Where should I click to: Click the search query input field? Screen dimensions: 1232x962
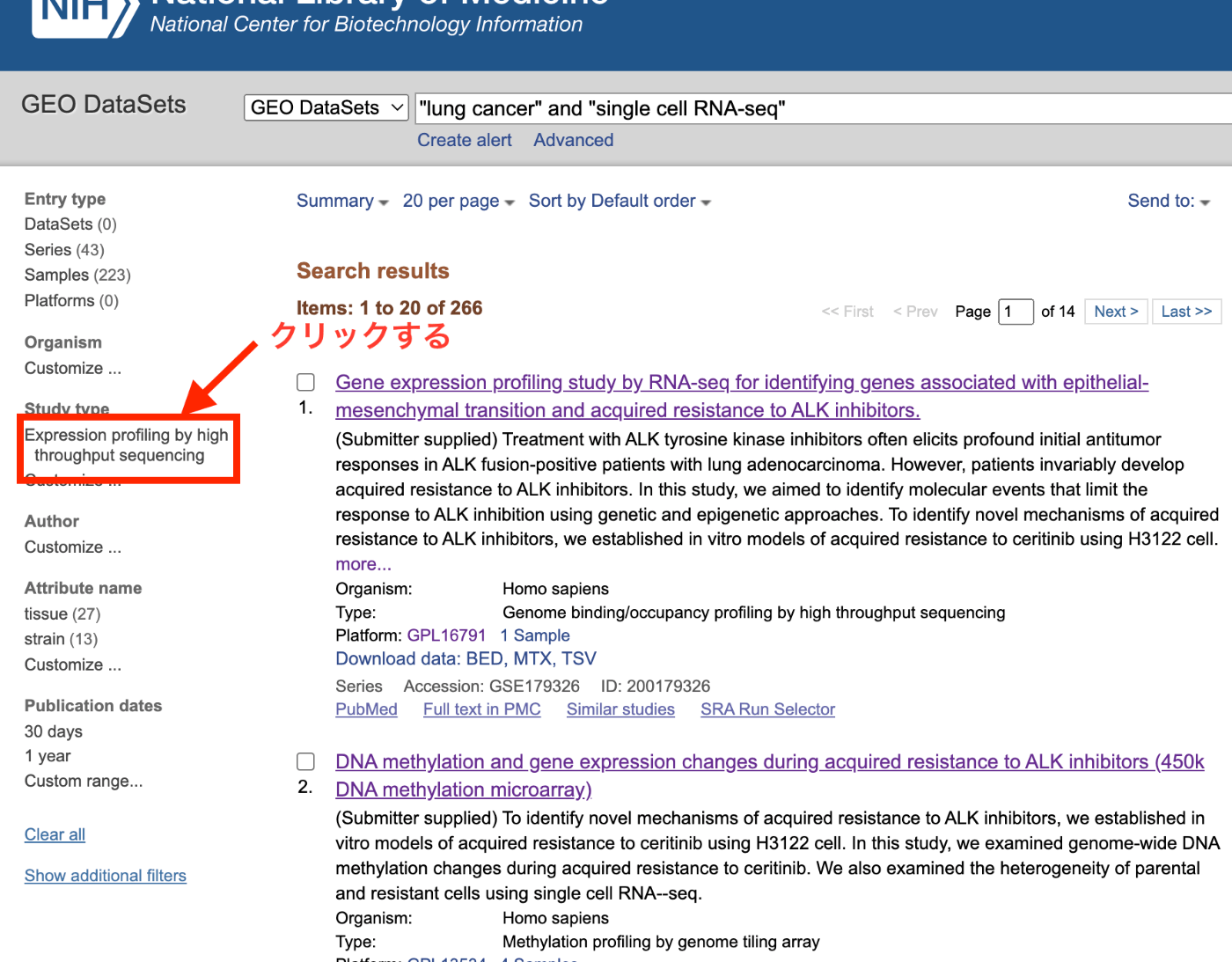pos(823,108)
